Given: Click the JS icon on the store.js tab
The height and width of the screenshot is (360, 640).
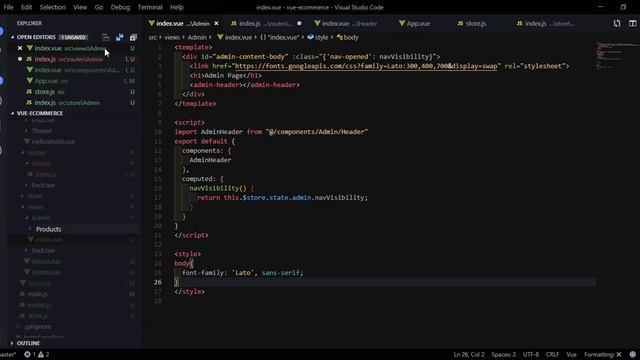Looking at the screenshot, I should 460,23.
